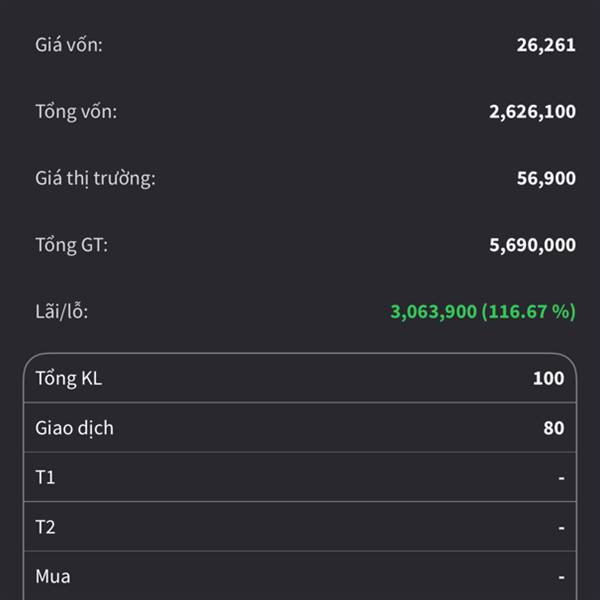600x600 pixels.
Task: Select the Giá thị trường label
Action: click(x=95, y=178)
